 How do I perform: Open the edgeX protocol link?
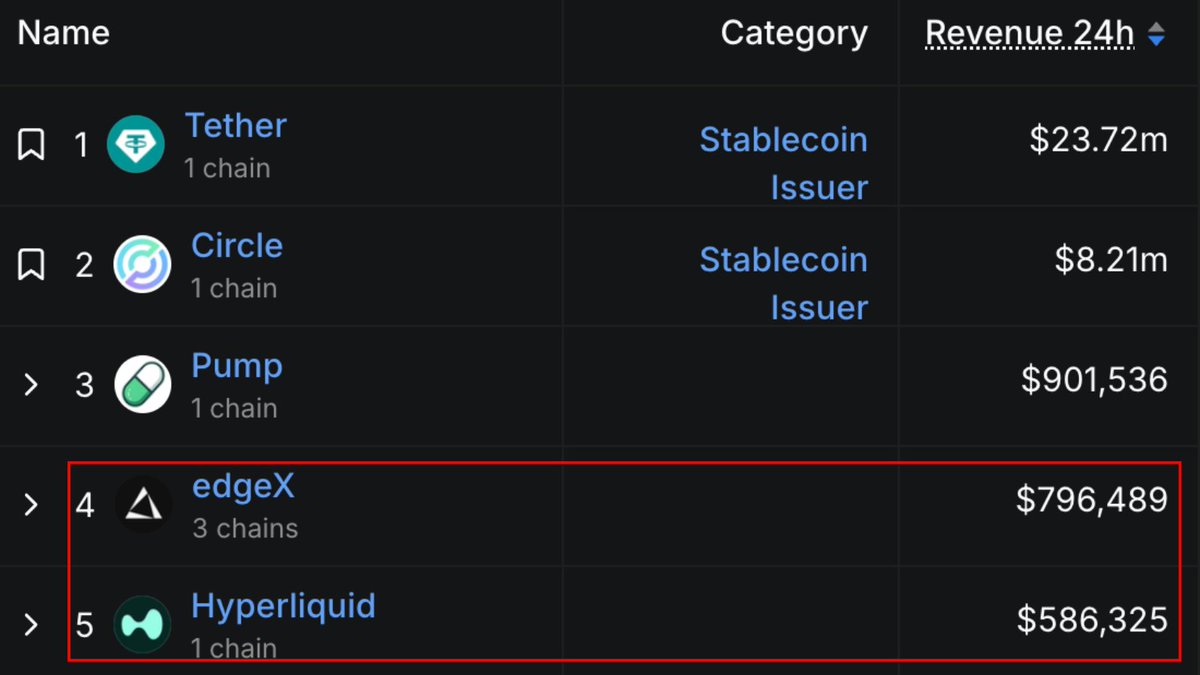point(243,486)
